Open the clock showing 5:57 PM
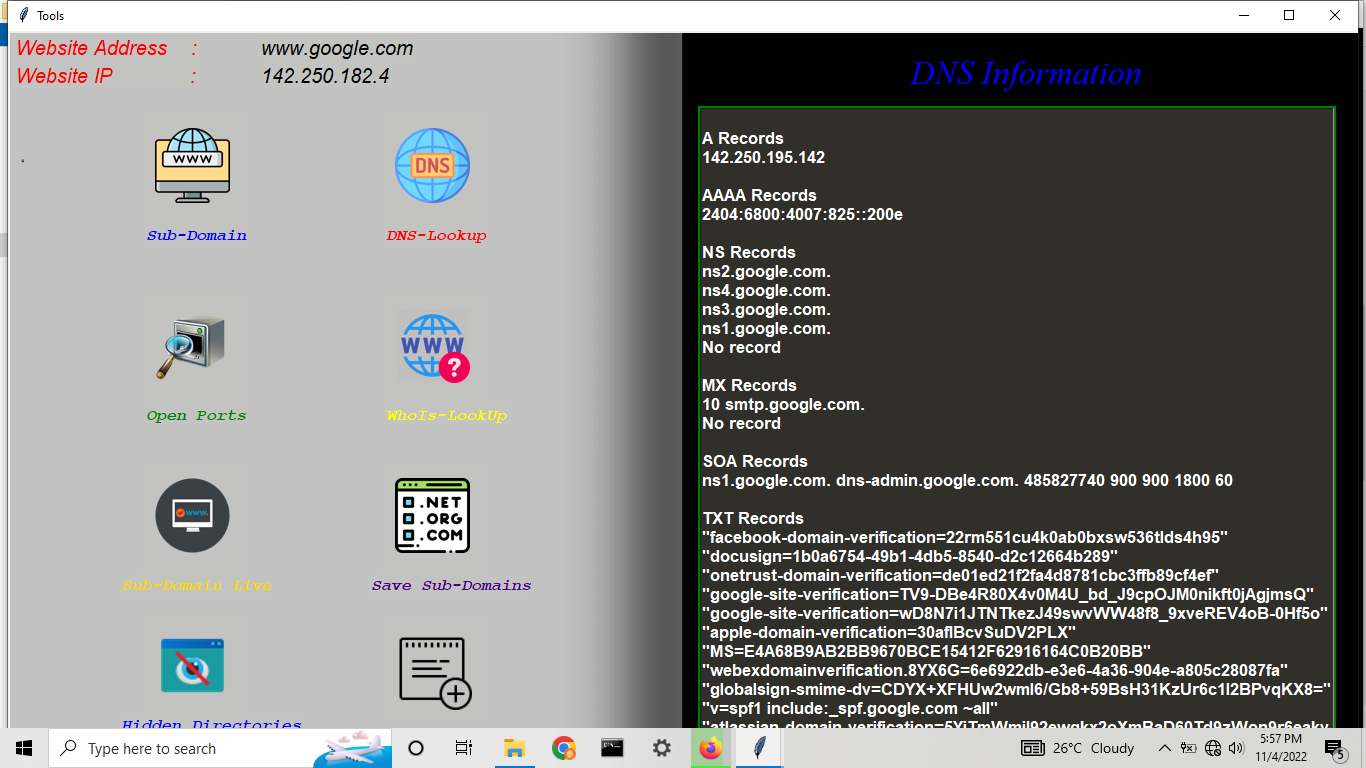The image size is (1366, 768). click(1280, 748)
